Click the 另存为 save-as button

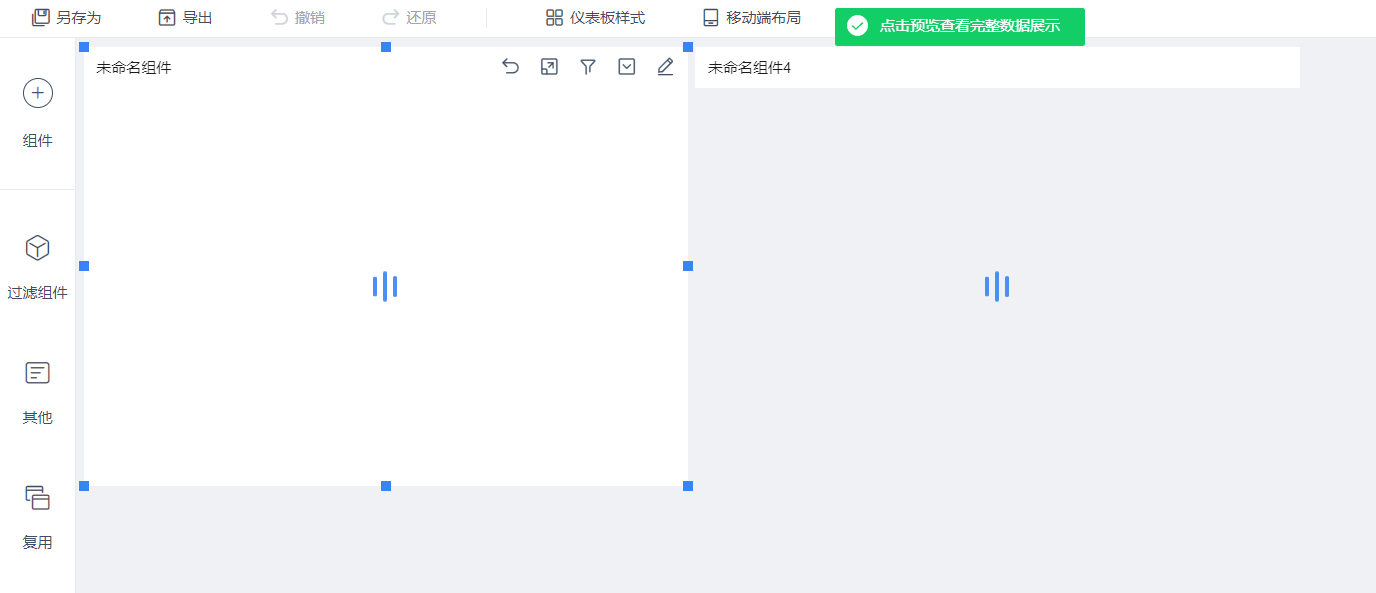coord(66,18)
